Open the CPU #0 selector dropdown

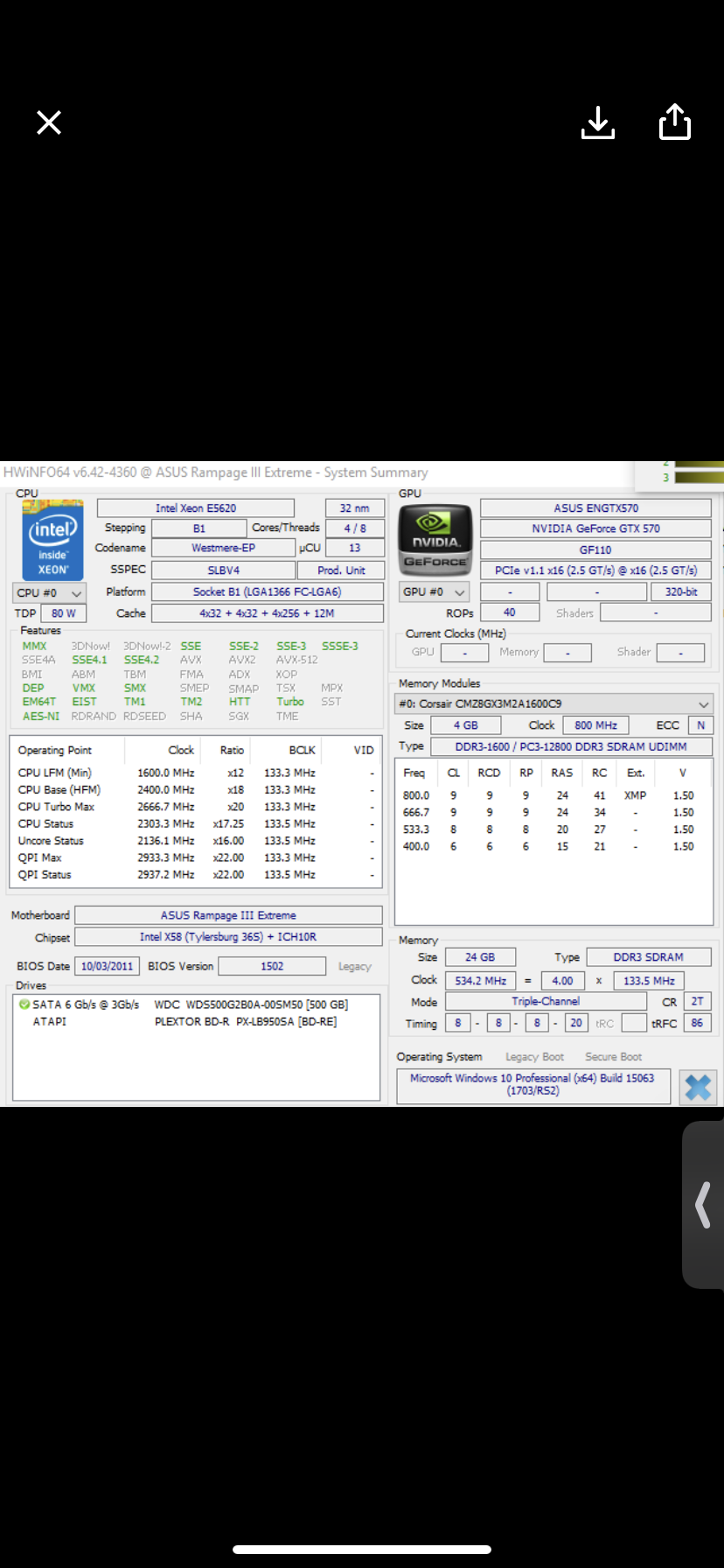point(49,592)
